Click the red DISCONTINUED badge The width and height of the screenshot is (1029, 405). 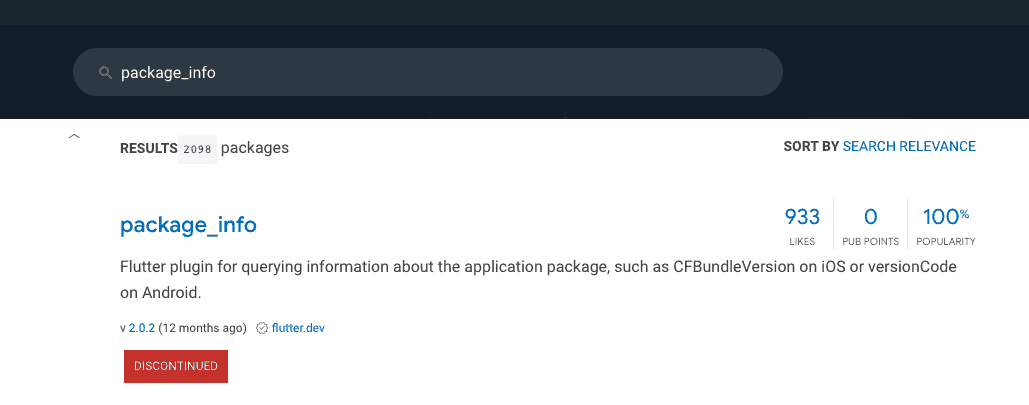pyautogui.click(x=176, y=366)
